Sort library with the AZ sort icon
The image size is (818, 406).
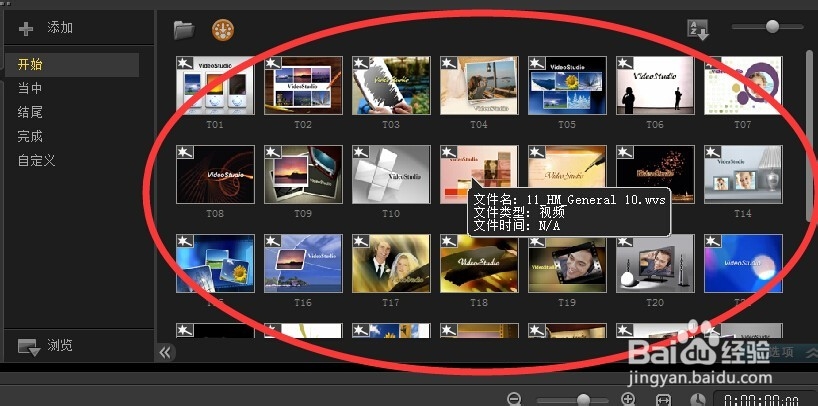pyautogui.click(x=698, y=30)
